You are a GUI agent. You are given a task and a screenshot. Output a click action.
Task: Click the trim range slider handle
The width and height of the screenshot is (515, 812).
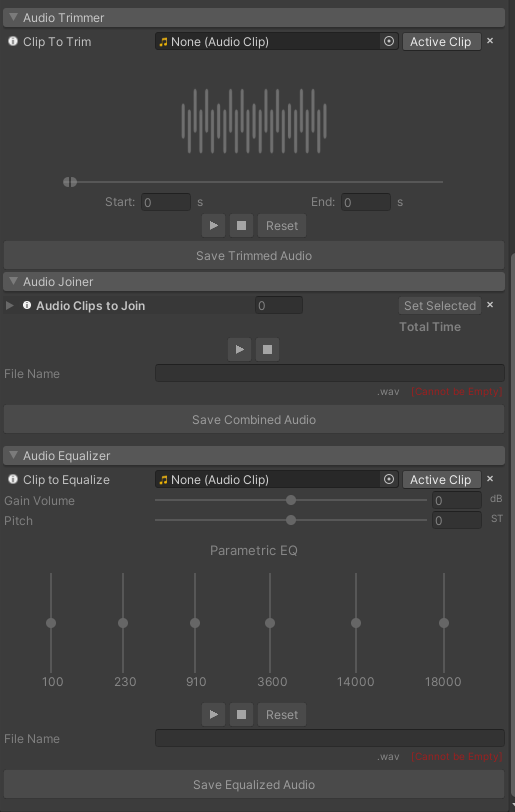pos(70,182)
